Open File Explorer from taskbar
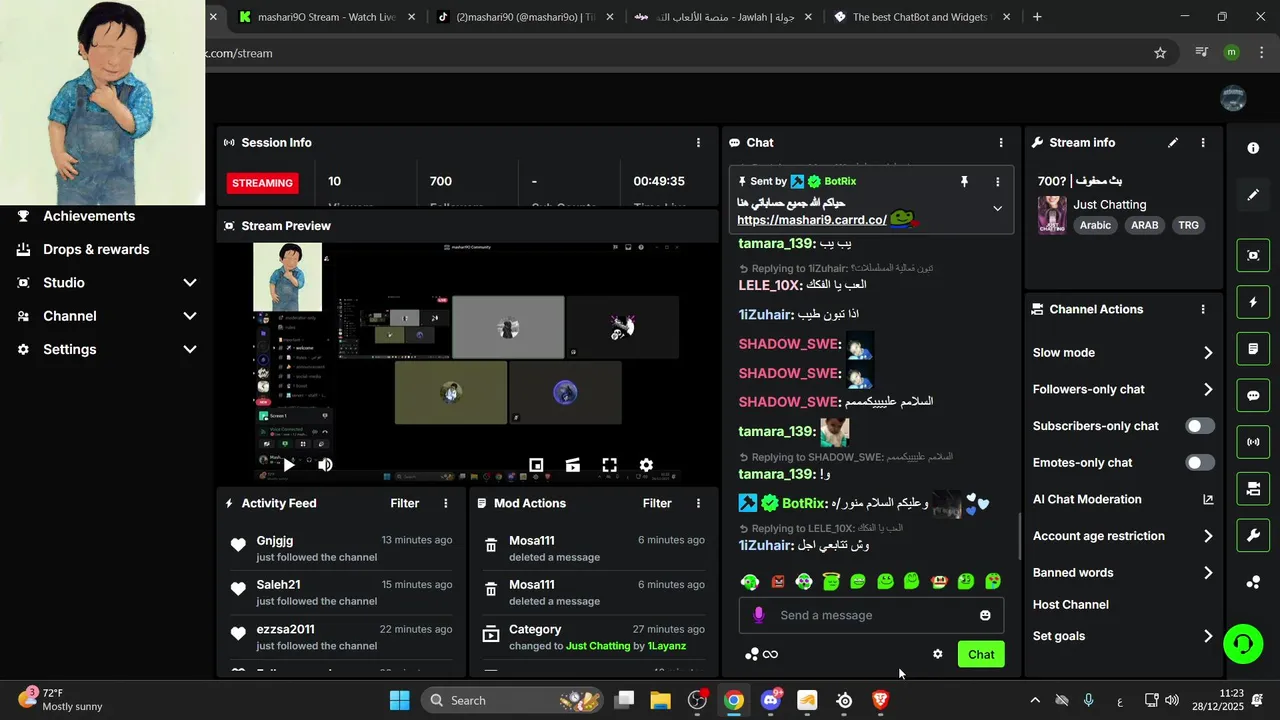 tap(660, 700)
